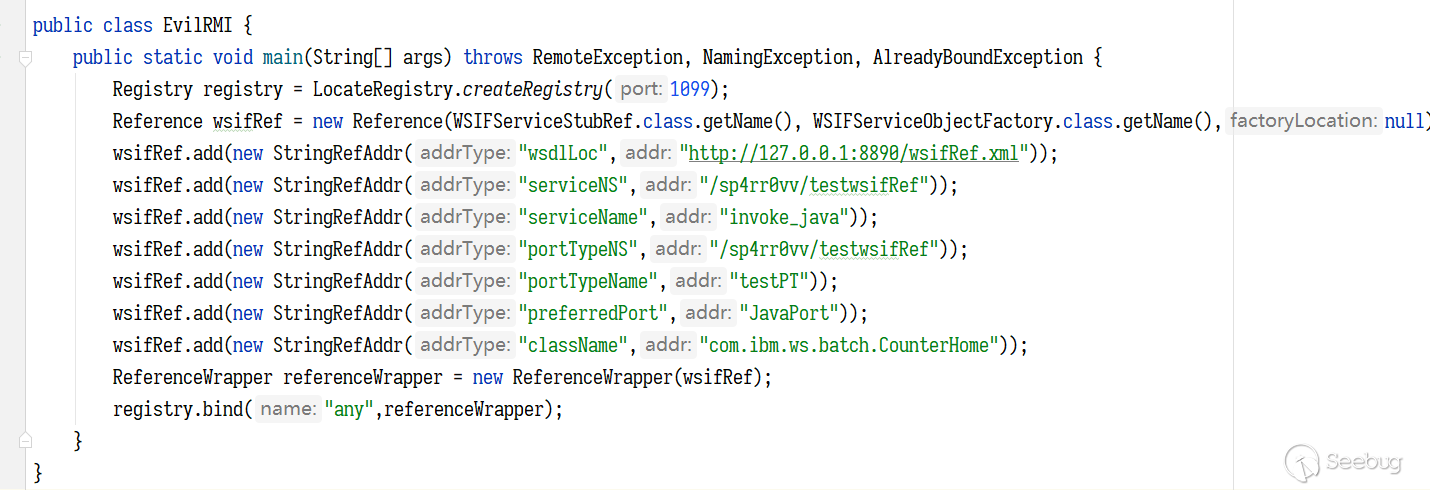Click the throws keyword
The height and width of the screenshot is (490, 1430).
pos(492,57)
